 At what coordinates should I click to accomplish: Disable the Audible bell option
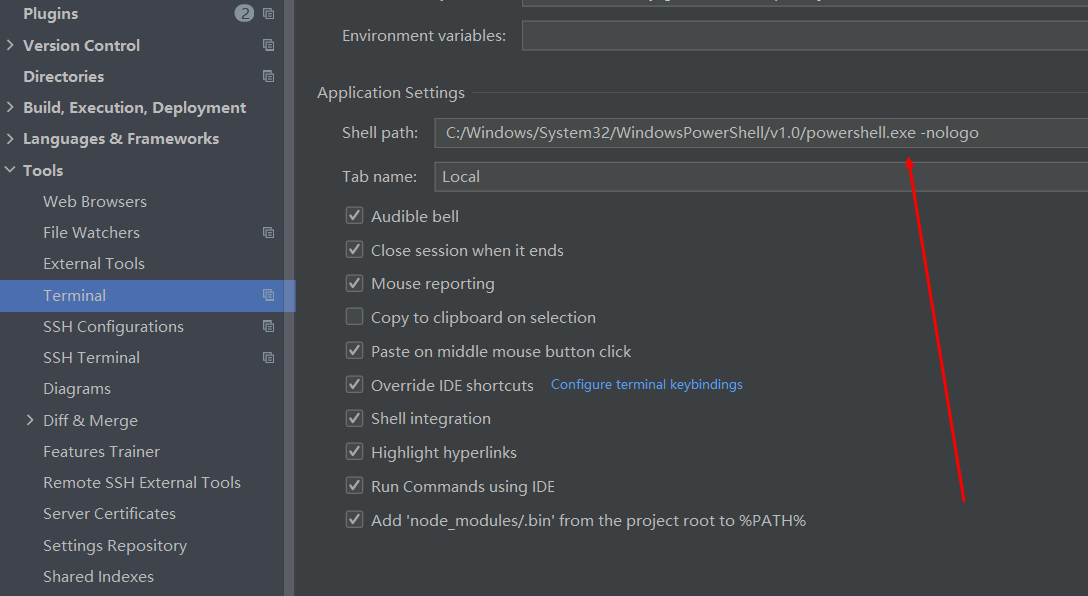[354, 215]
